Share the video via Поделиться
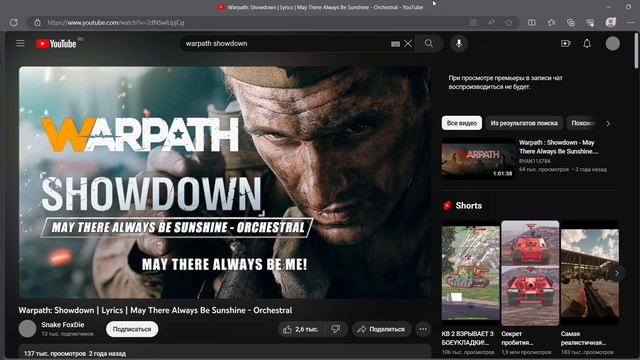Screen dimensions: 640x360 click(381, 329)
